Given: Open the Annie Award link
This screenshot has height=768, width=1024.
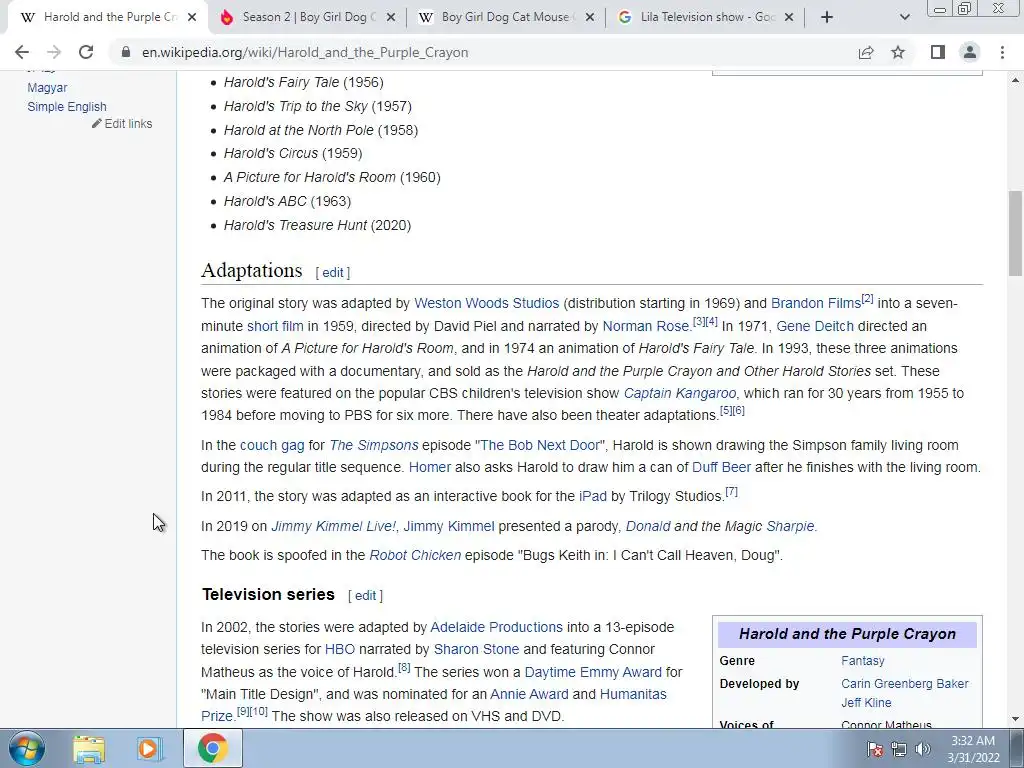Looking at the screenshot, I should coord(529,694).
